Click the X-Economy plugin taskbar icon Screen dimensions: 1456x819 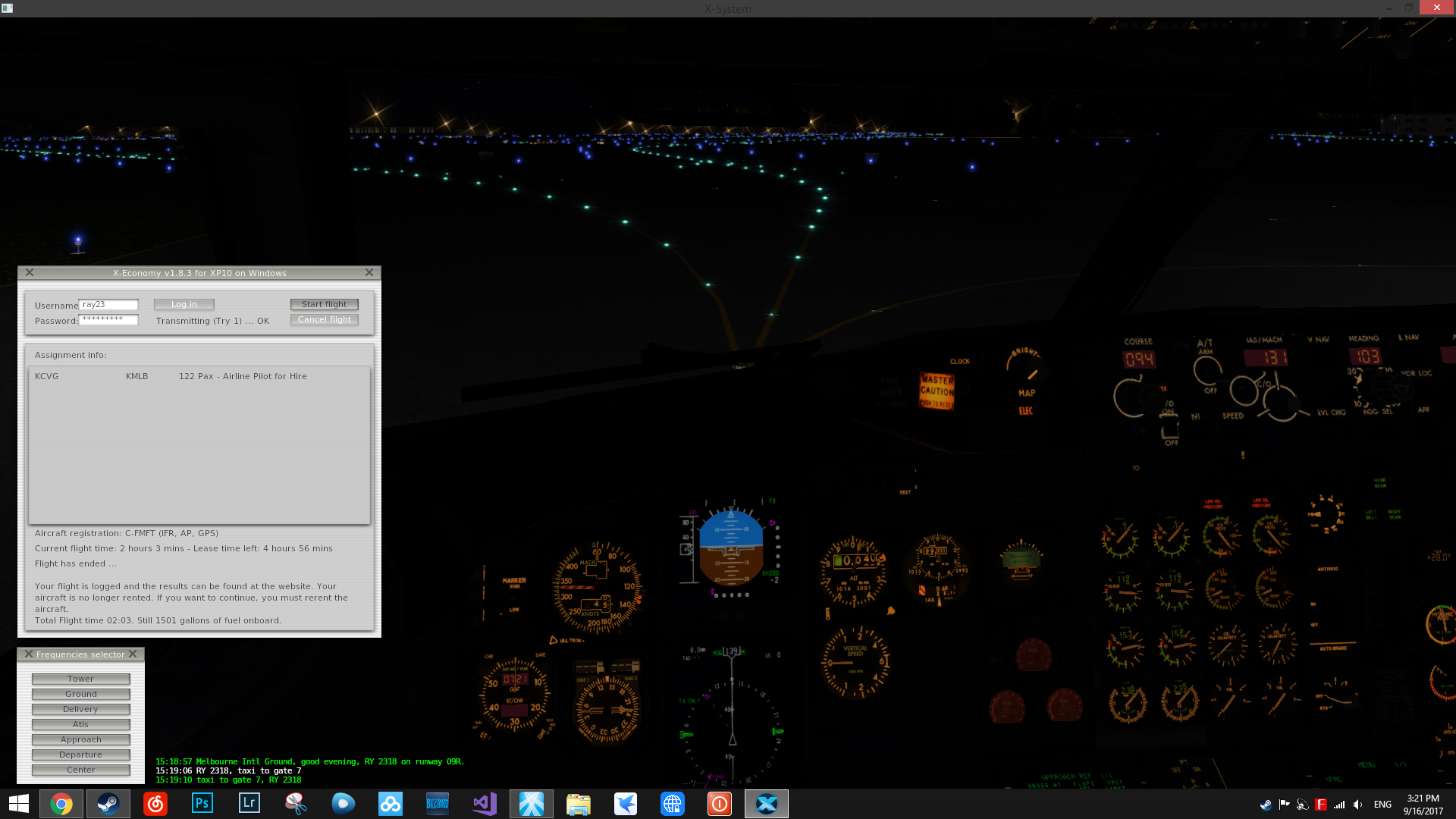click(x=765, y=803)
